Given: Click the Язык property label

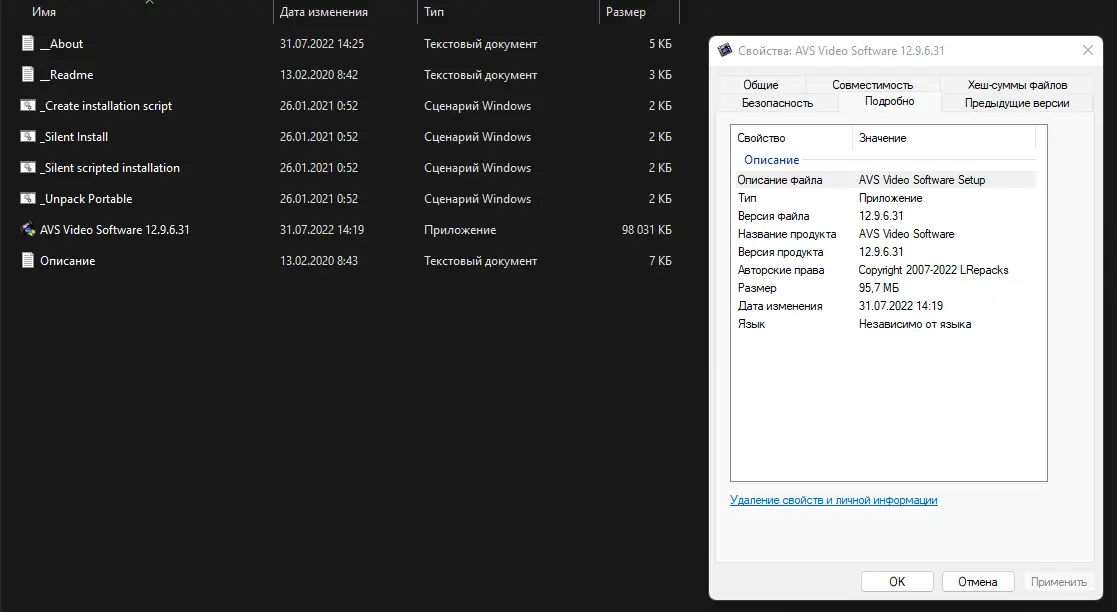Looking at the screenshot, I should 751,323.
